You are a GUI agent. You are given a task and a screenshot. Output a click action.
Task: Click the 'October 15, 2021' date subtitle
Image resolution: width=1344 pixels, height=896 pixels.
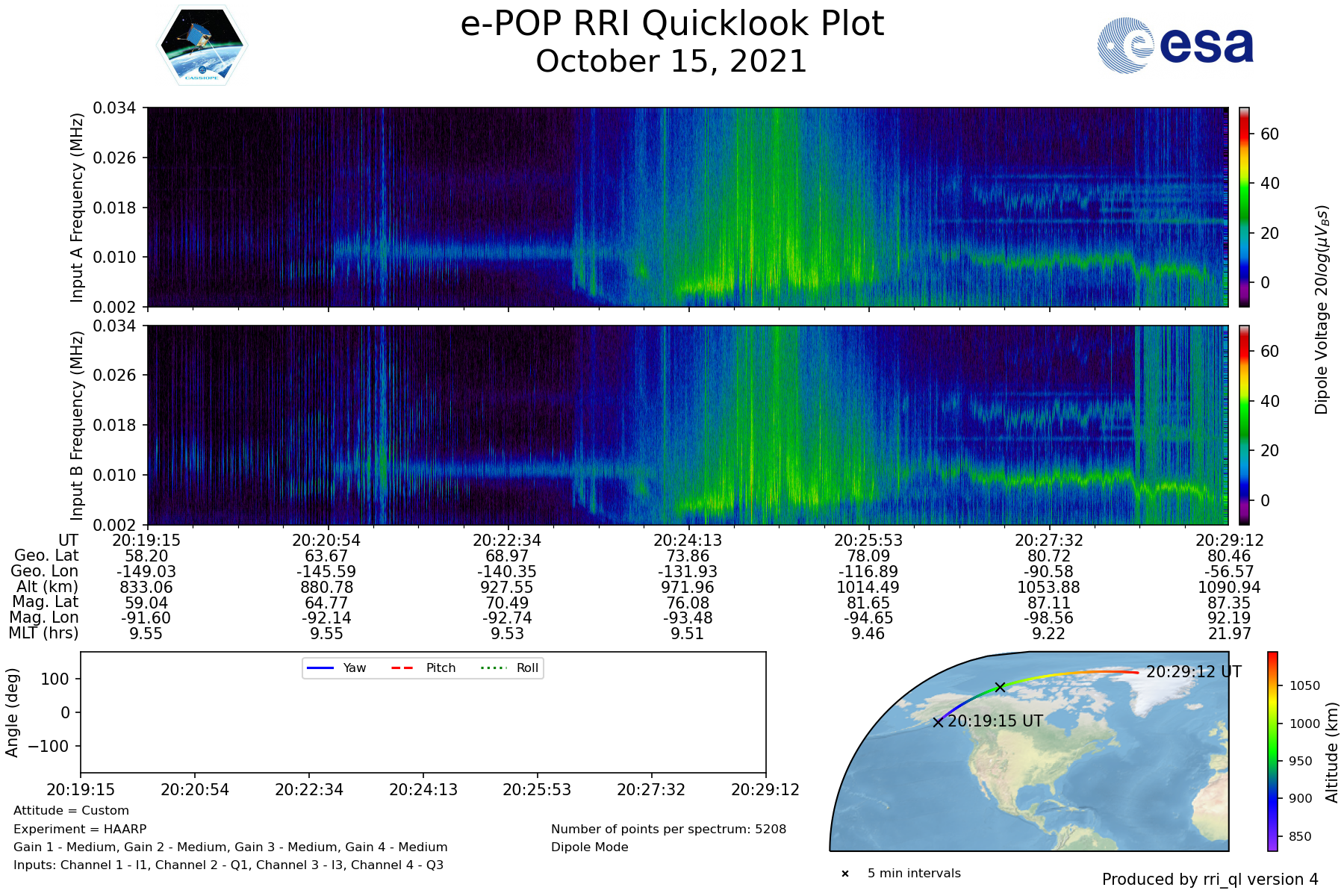tap(672, 61)
